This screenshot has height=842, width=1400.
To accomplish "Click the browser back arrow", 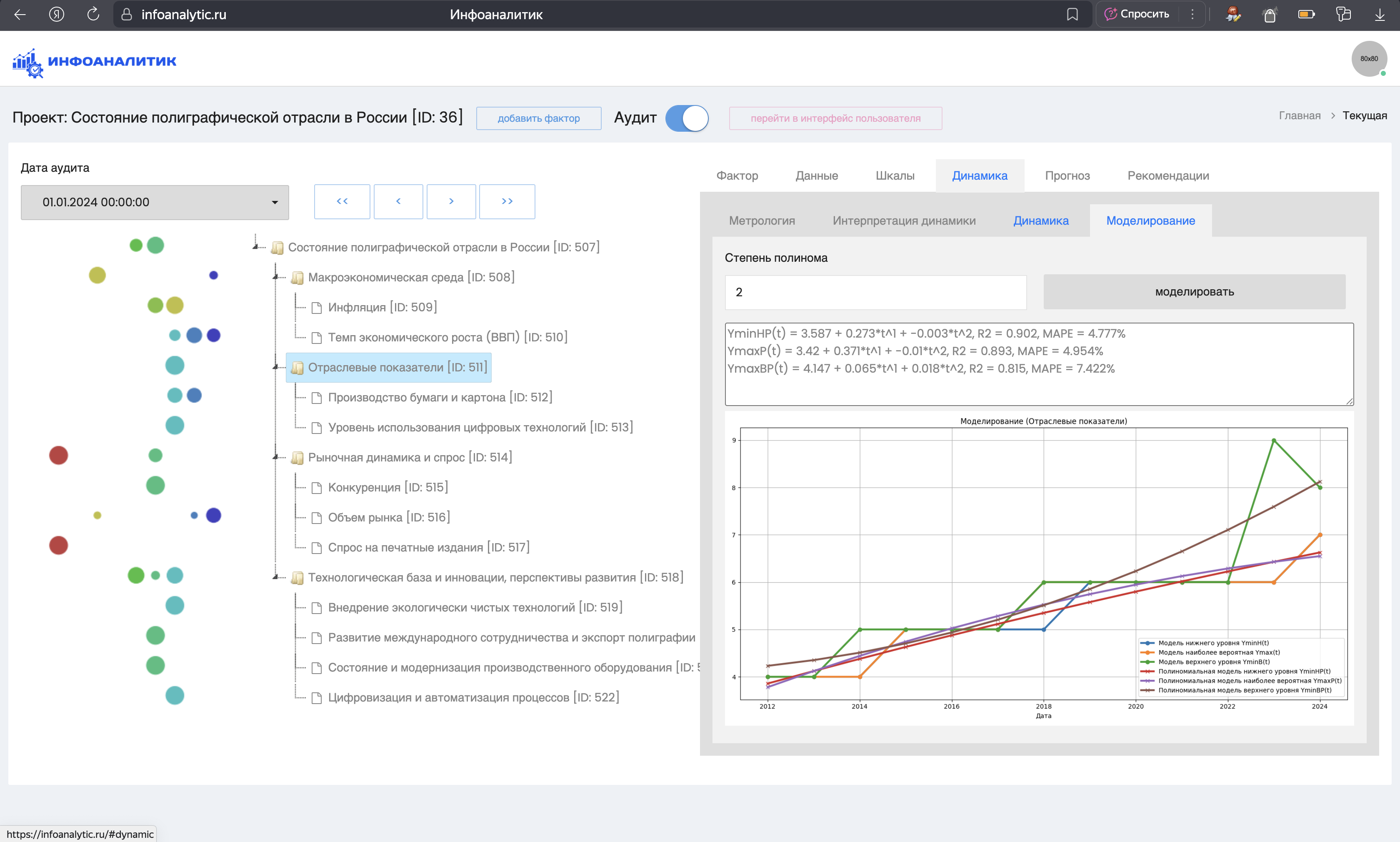I will click(x=20, y=14).
